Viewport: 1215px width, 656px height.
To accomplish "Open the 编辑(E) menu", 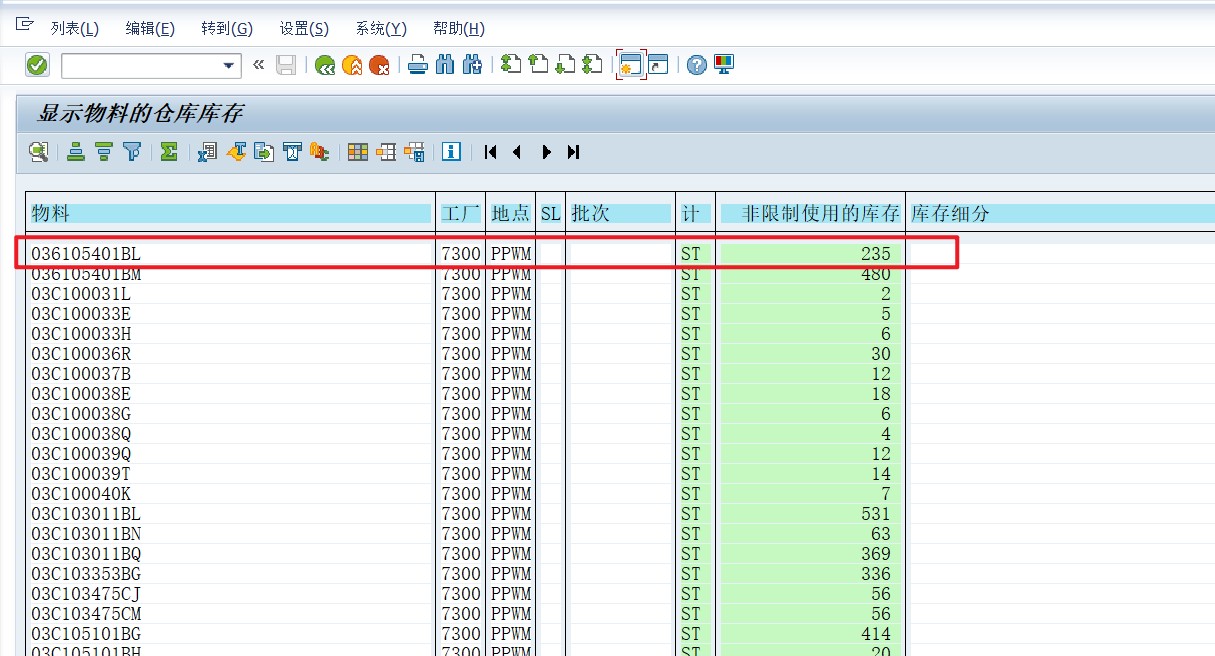I will point(150,29).
